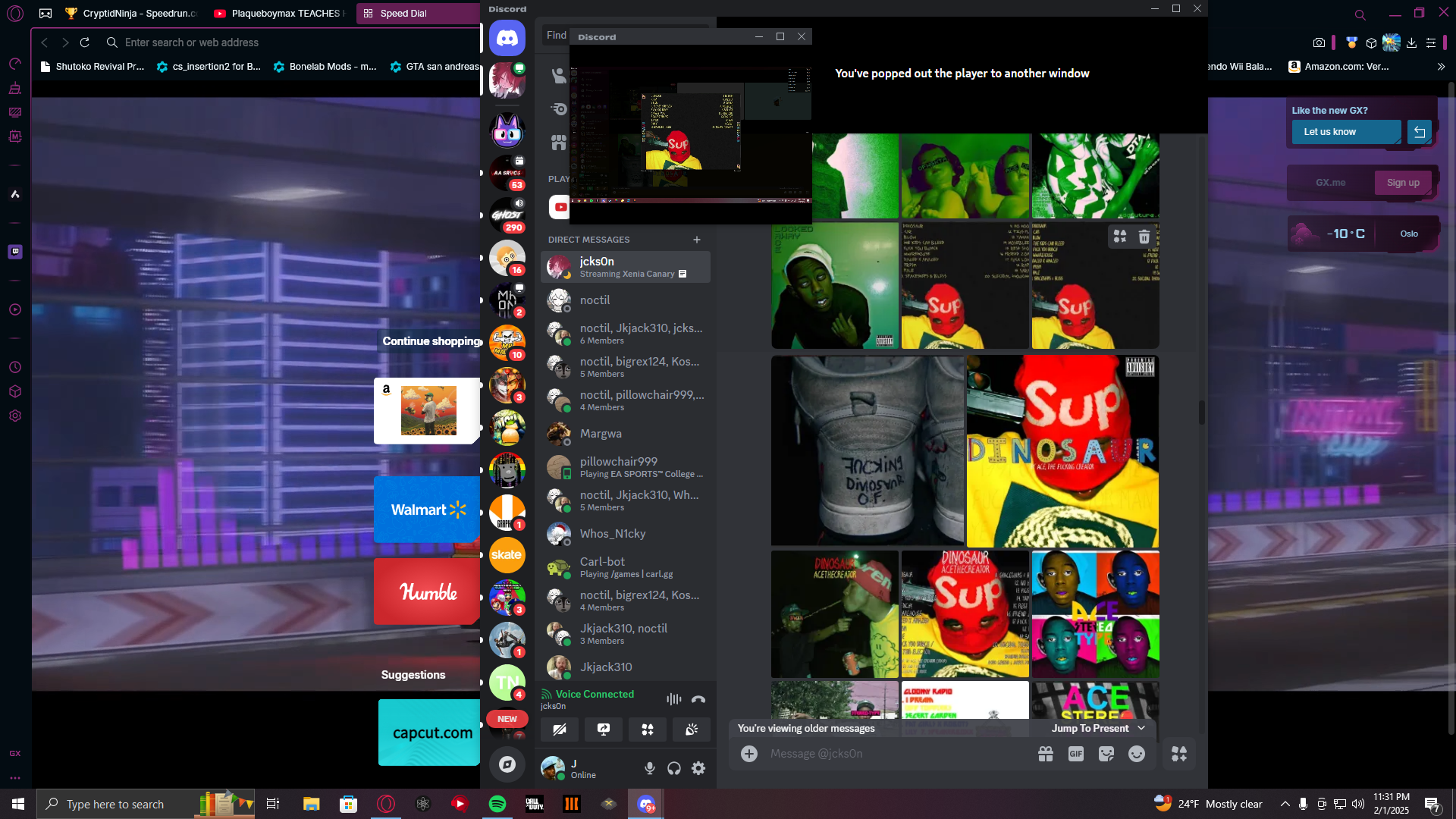This screenshot has height=819, width=1456.
Task: Open the GIF picker
Action: 1075,754
